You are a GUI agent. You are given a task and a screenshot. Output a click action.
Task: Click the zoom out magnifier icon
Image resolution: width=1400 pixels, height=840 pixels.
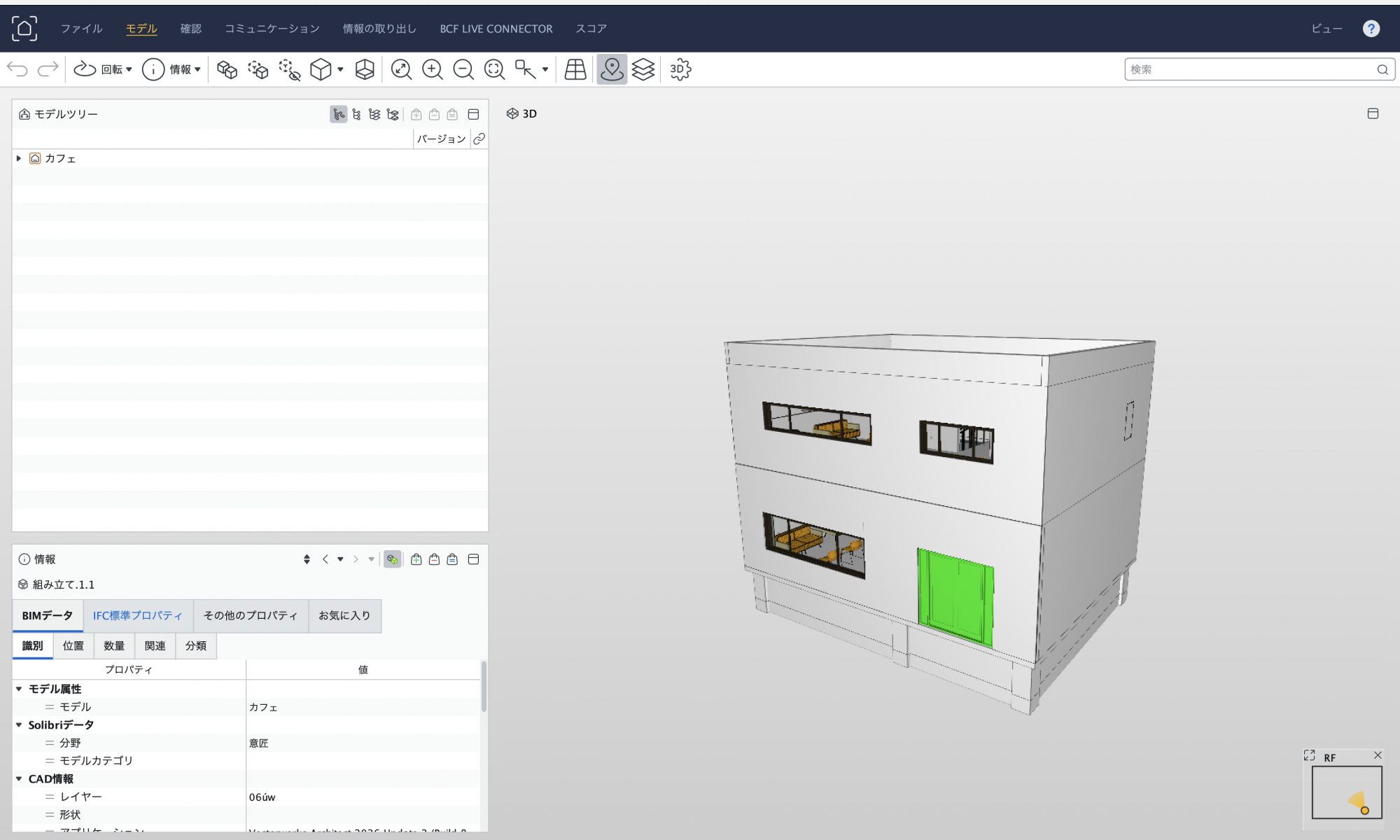click(x=463, y=69)
